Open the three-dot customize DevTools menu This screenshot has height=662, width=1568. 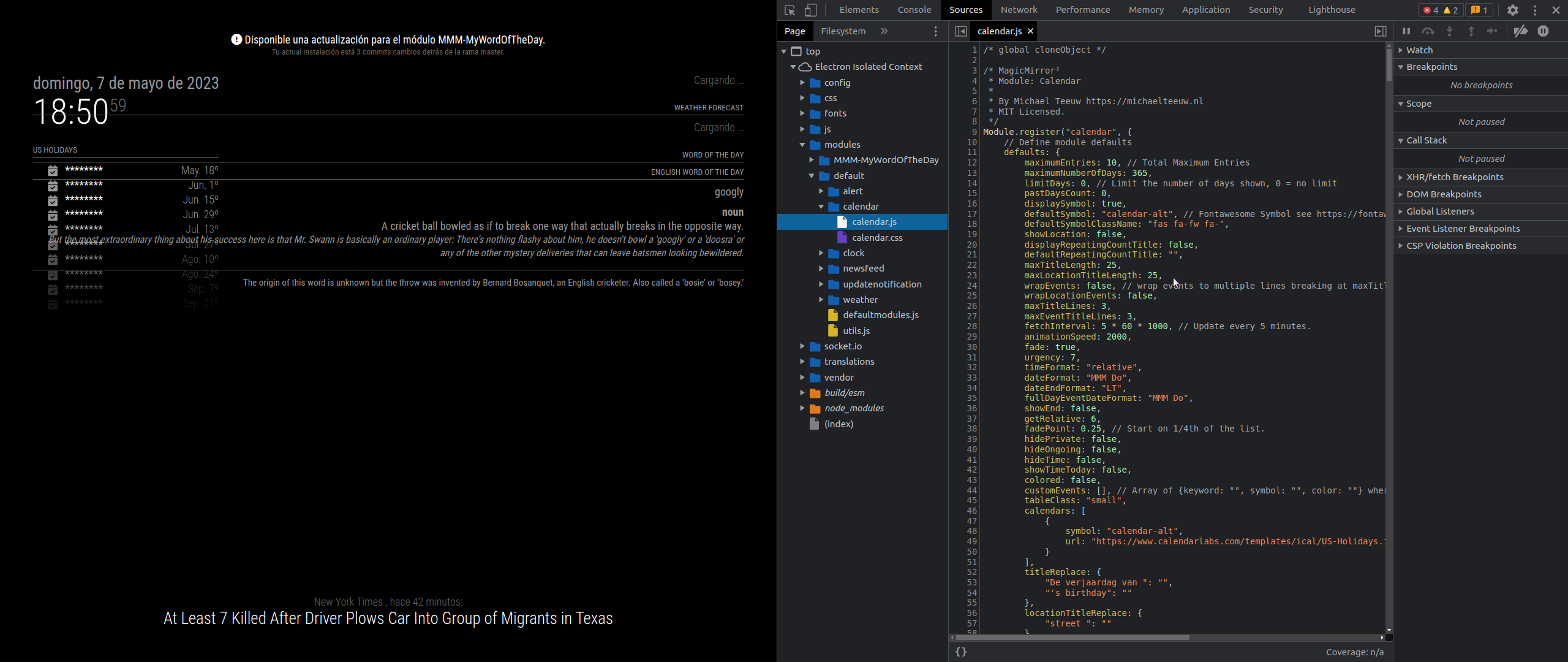[1534, 10]
